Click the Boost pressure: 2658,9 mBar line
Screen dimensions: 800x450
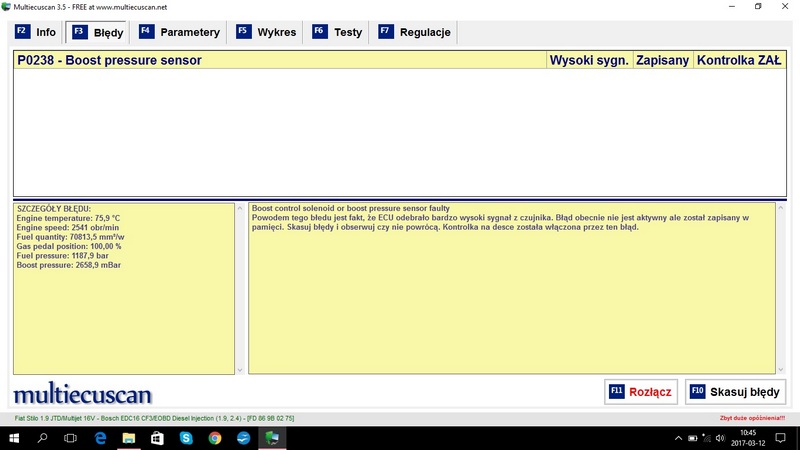[x=69, y=265]
